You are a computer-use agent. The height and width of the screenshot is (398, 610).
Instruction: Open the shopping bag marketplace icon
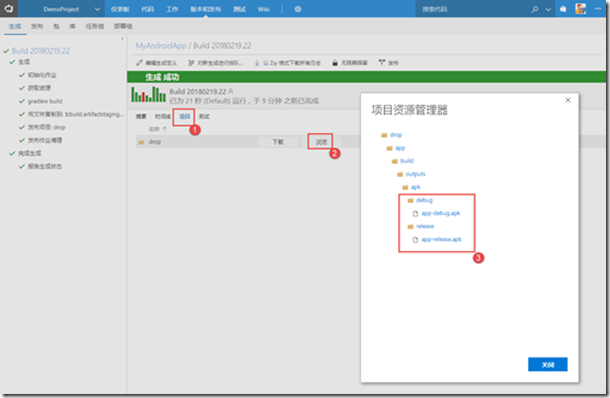(563, 9)
